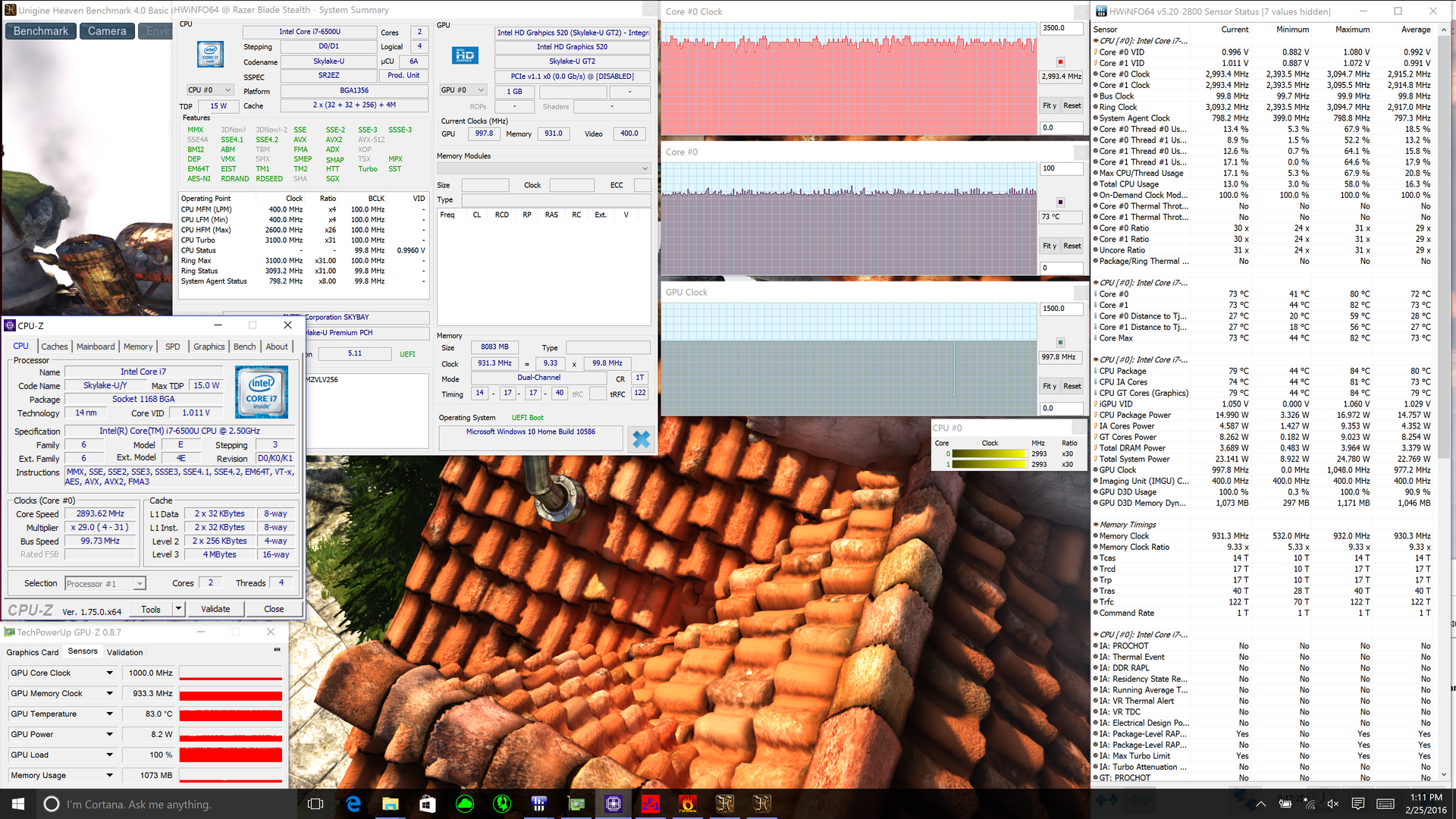
Task: Expand the Tools dropdown arrow in CPU-Z
Action: [178, 609]
